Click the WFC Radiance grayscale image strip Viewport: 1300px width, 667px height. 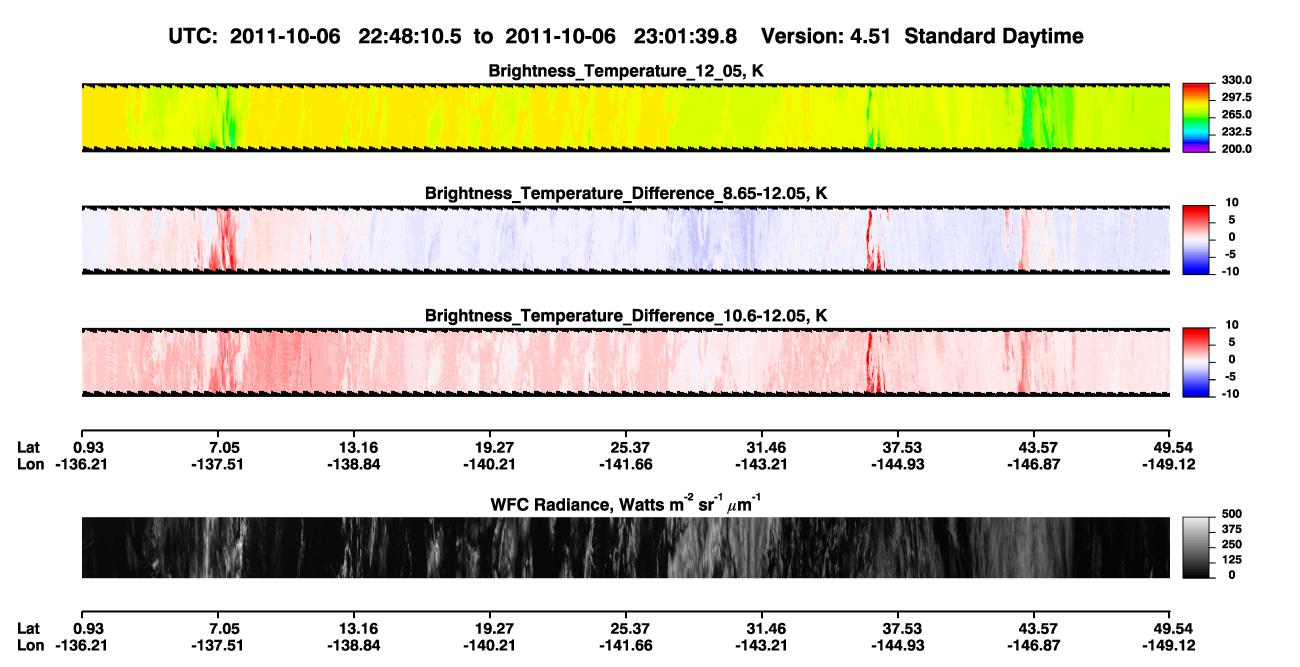click(625, 548)
